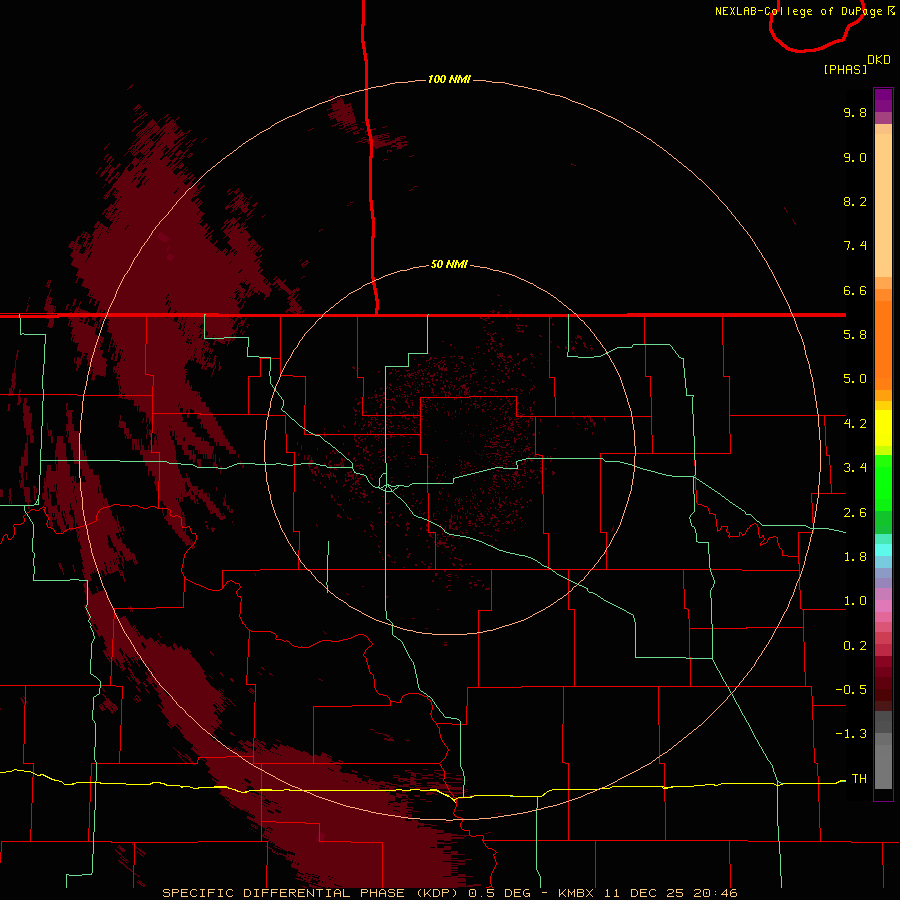The height and width of the screenshot is (900, 900).
Task: Click the purple segment atop the color bar
Action: (x=883, y=100)
